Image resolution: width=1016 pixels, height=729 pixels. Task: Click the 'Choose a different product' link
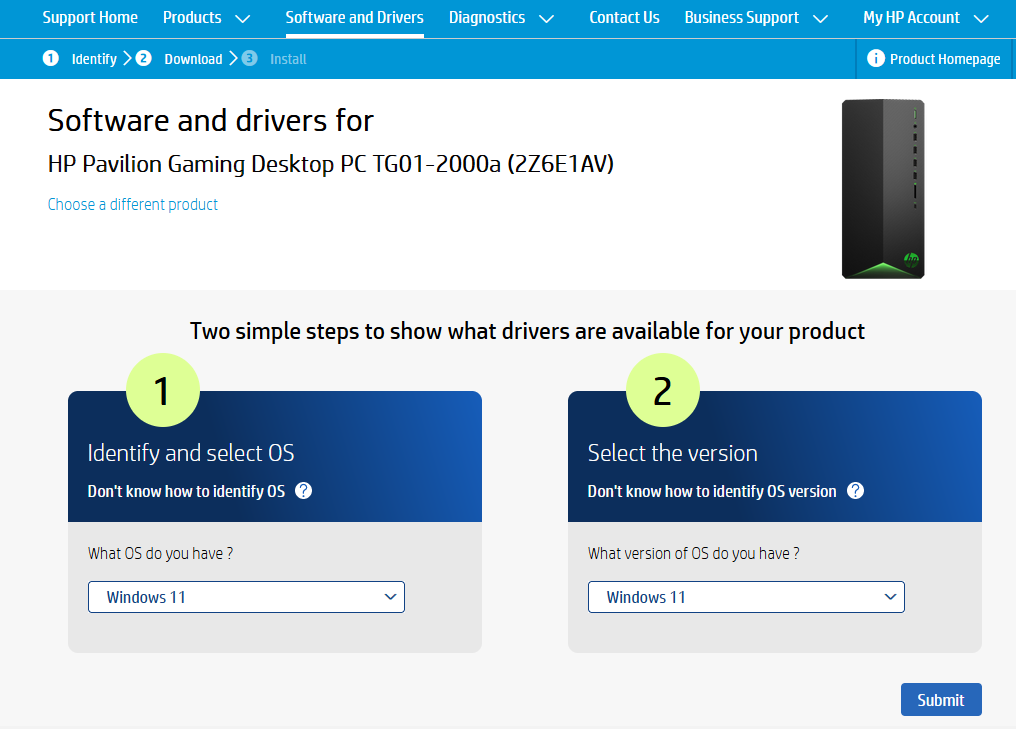[132, 204]
